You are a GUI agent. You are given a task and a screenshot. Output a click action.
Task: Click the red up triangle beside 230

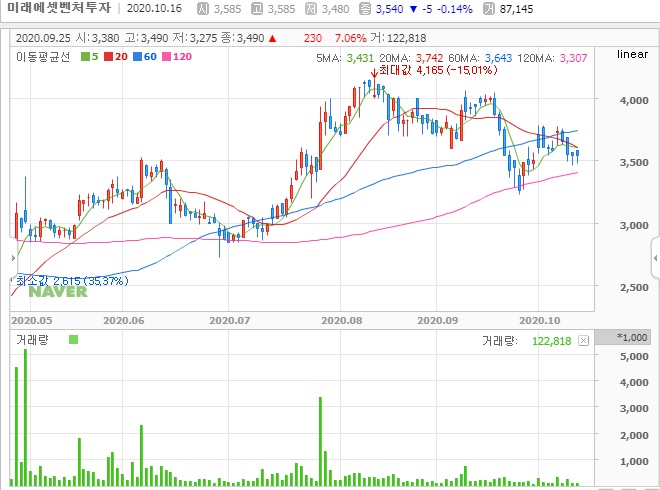272,39
